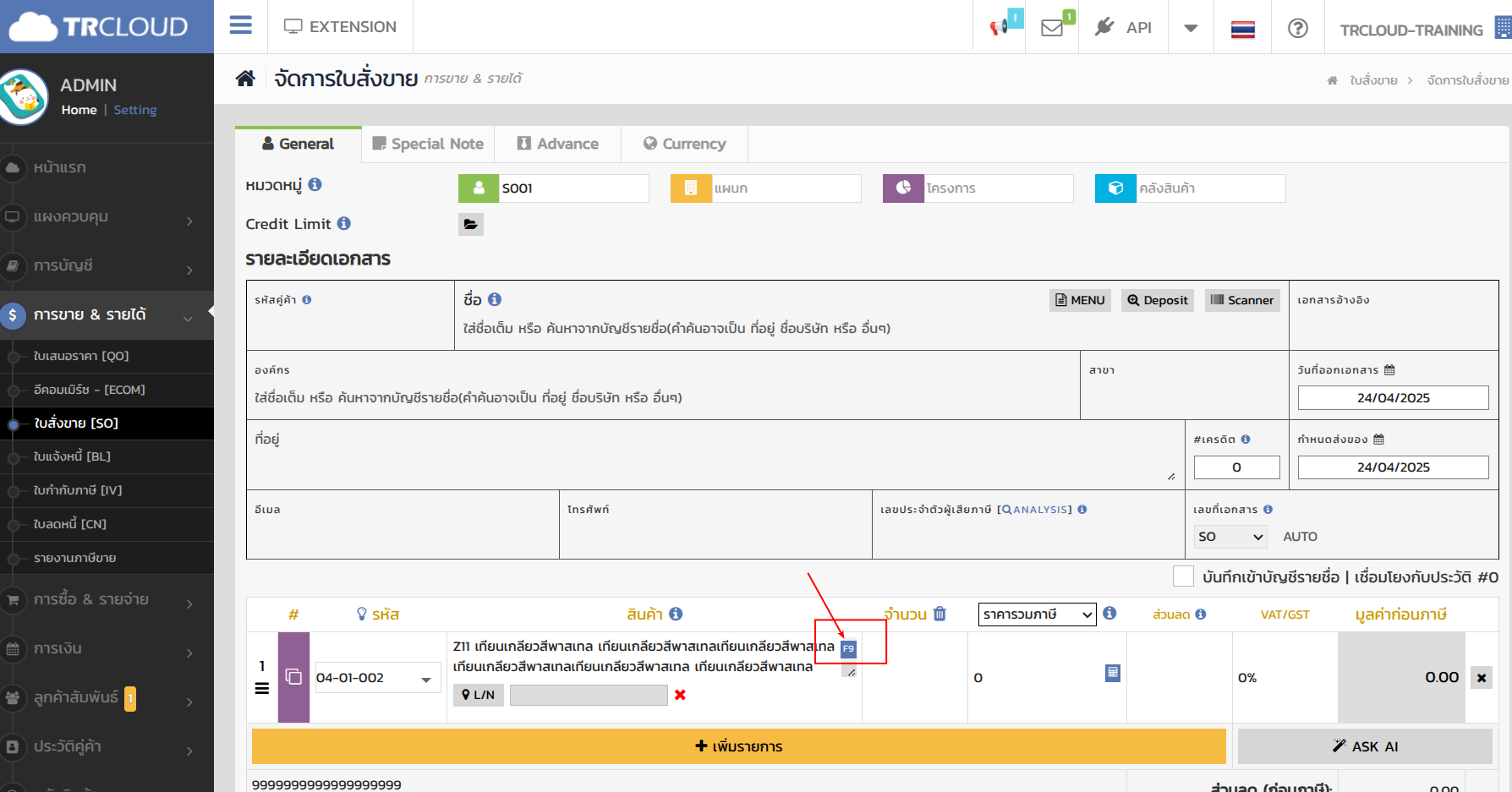Toggle the hamburger sidebar menu

pos(241,25)
